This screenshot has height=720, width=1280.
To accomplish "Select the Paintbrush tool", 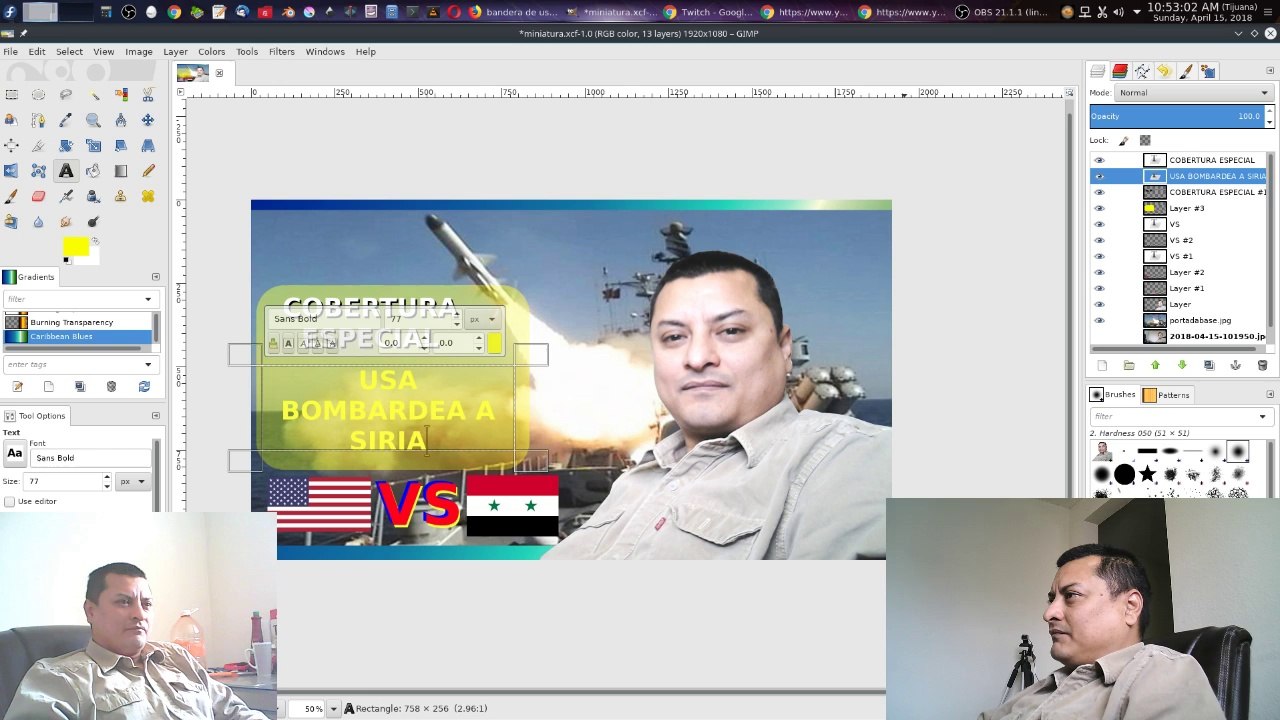I will [x=11, y=196].
